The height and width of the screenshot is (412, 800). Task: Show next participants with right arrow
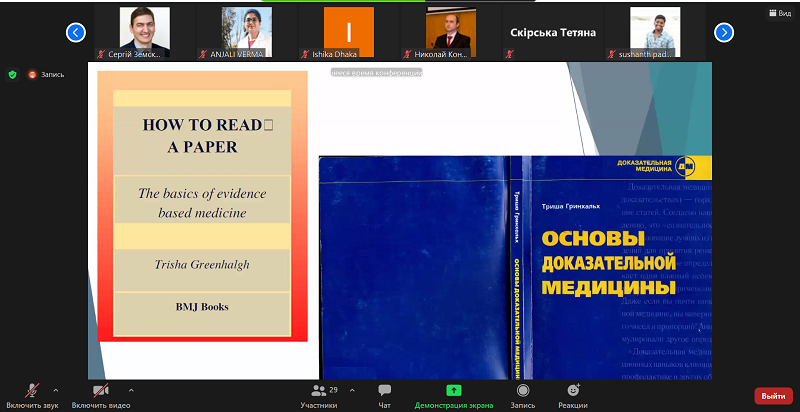(x=724, y=33)
